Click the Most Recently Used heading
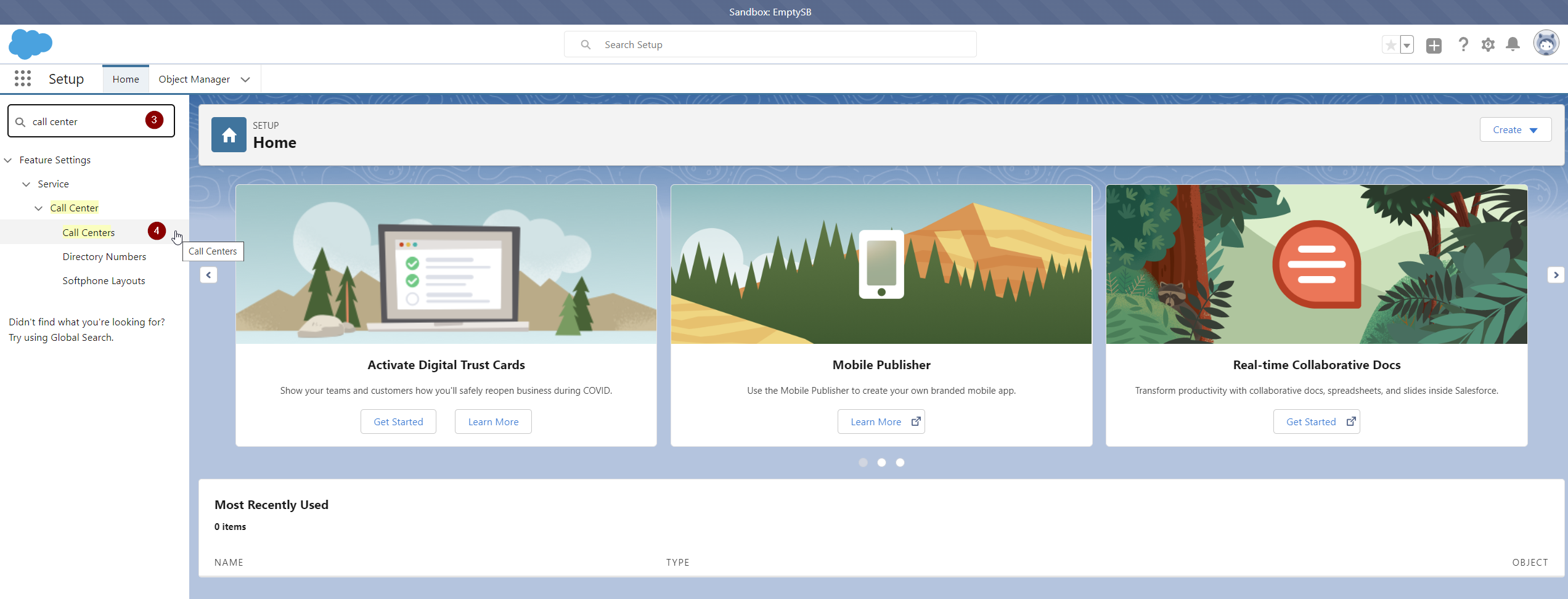This screenshot has width=1568, height=599. pyautogui.click(x=271, y=505)
